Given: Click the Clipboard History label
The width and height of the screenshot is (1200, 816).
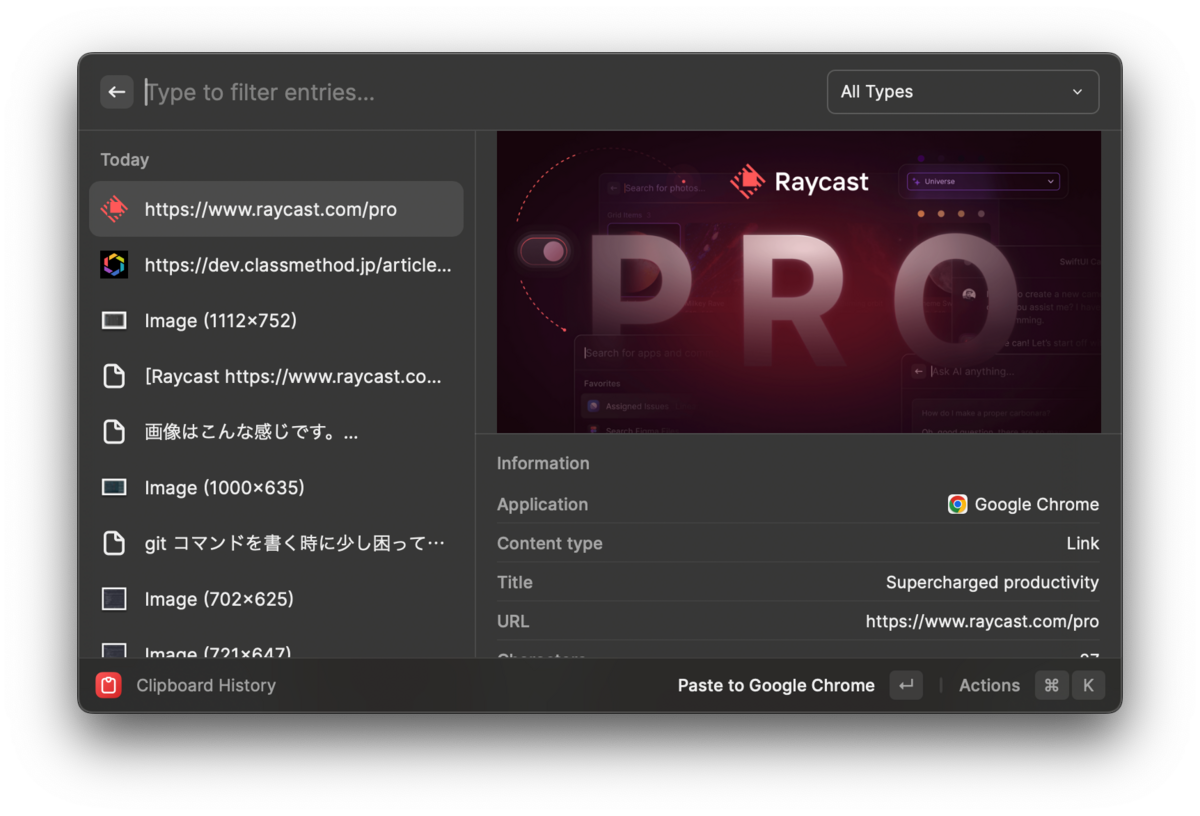Looking at the screenshot, I should [x=206, y=685].
